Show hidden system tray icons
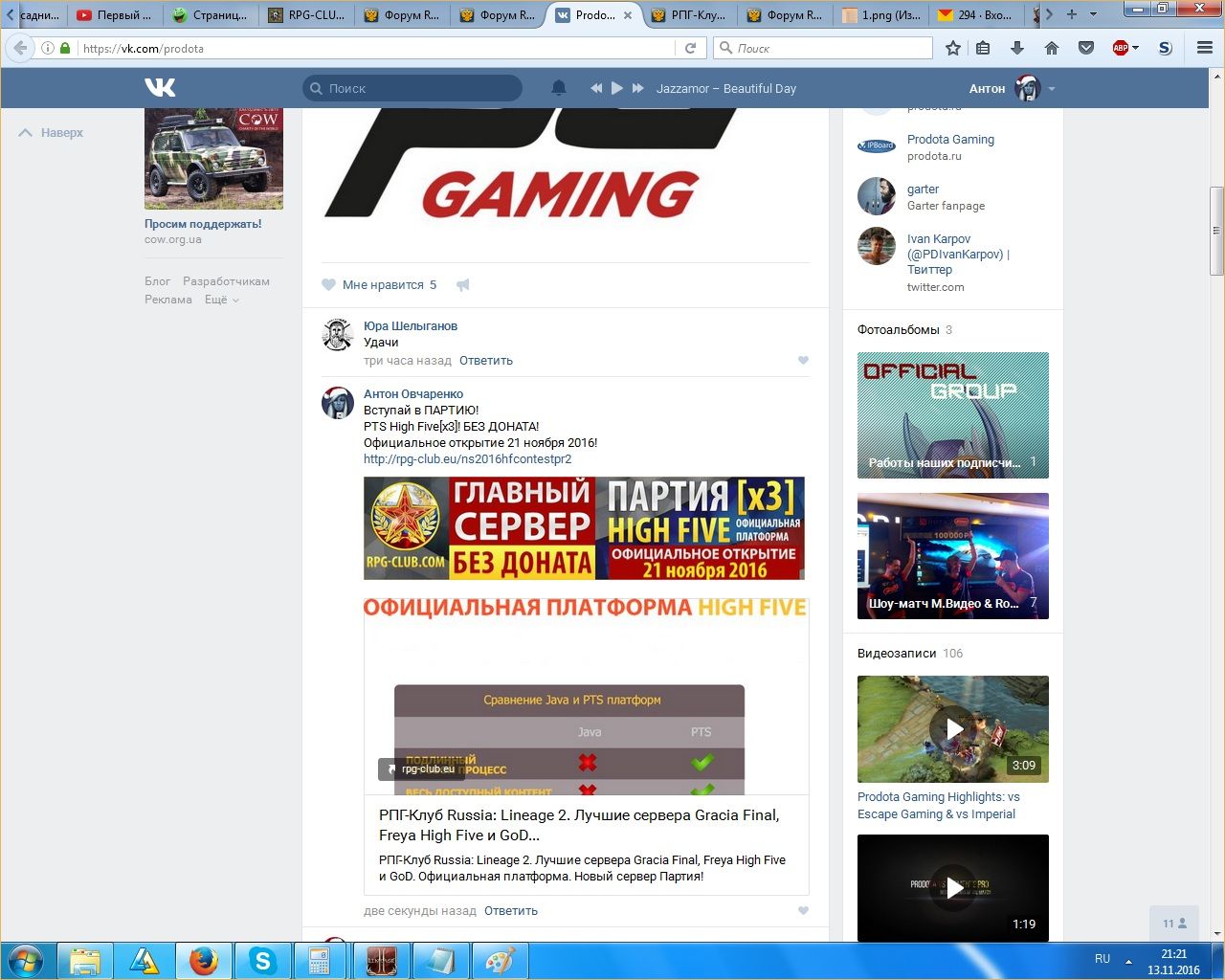The image size is (1225, 980). pyautogui.click(x=1128, y=960)
